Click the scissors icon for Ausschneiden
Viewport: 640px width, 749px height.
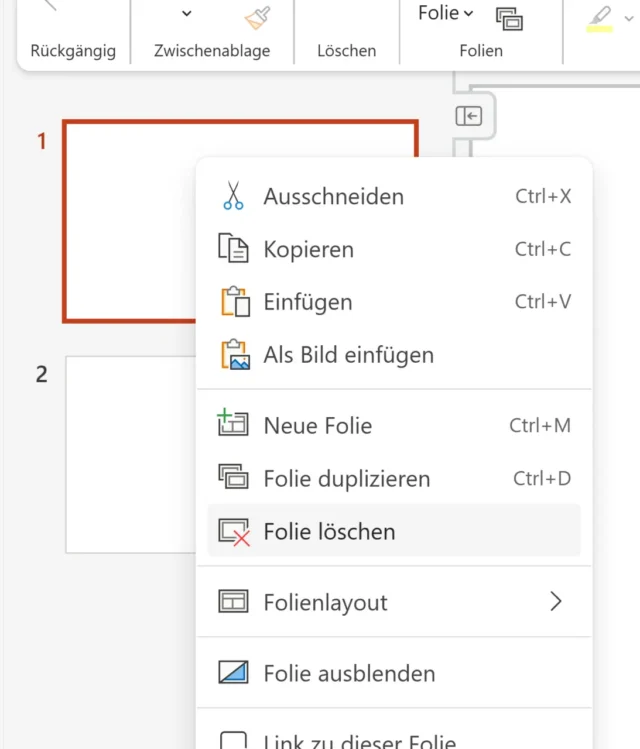pos(233,196)
